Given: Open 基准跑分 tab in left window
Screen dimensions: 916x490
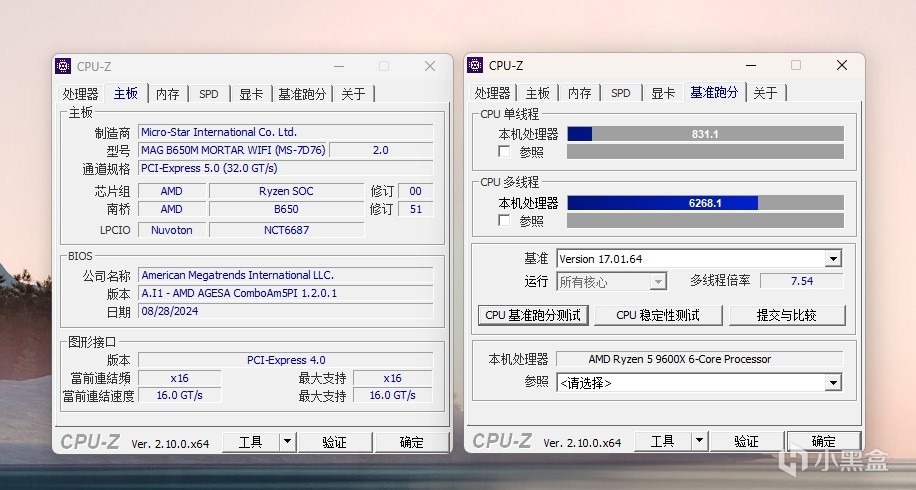Looking at the screenshot, I should (x=302, y=94).
